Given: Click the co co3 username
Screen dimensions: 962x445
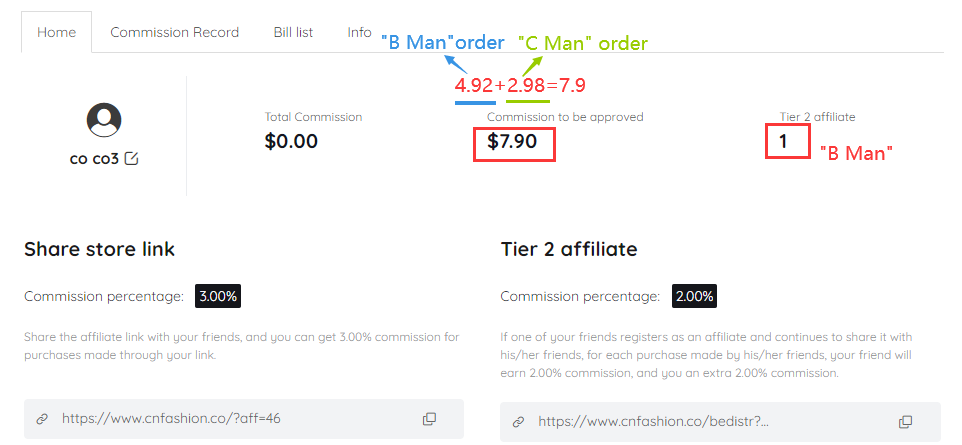Looking at the screenshot, I should click(x=94, y=159).
